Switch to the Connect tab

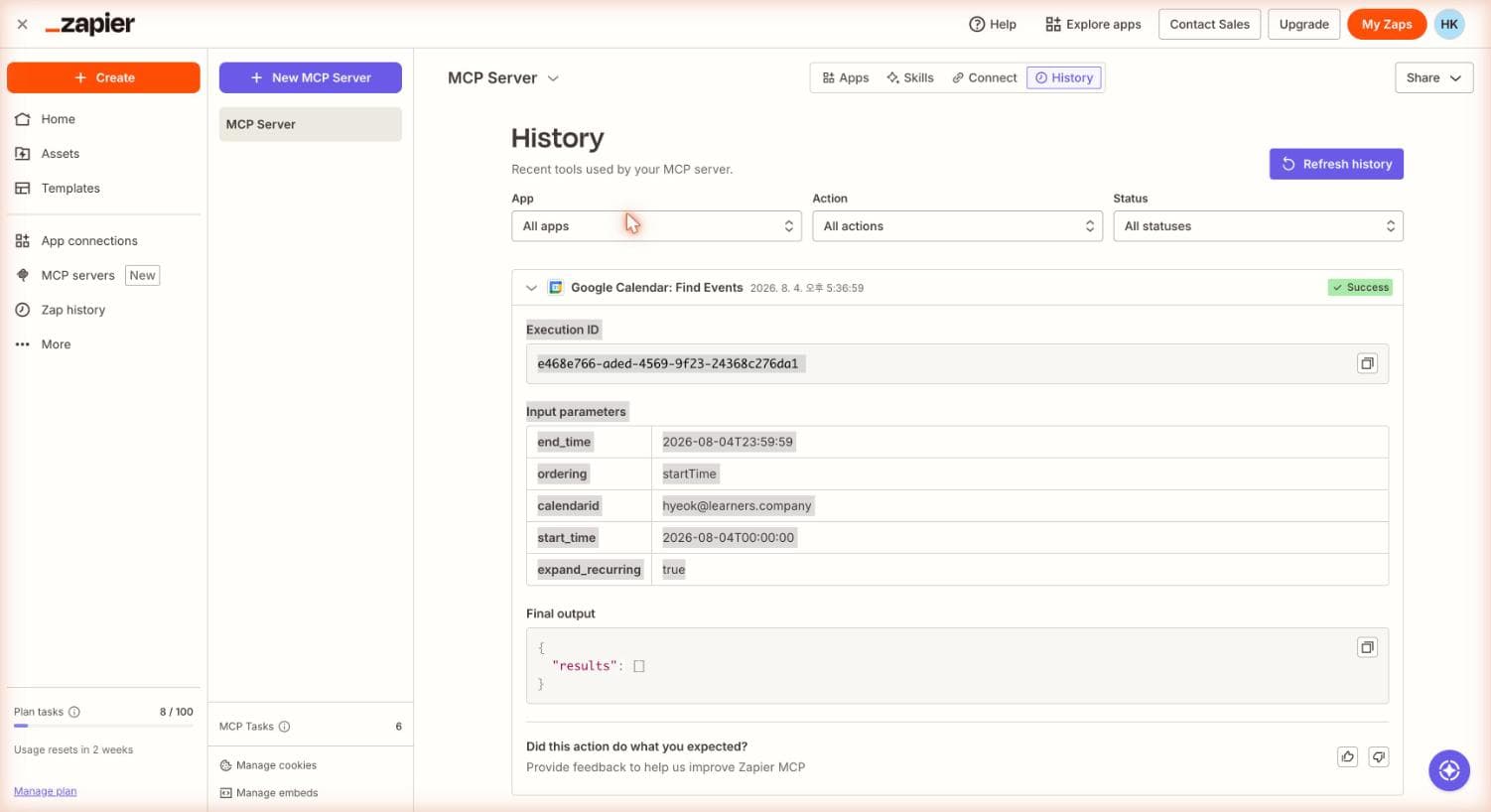click(984, 77)
